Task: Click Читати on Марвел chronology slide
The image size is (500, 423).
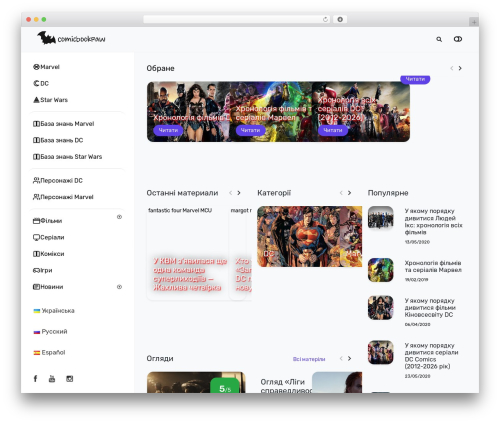Action: pyautogui.click(x=250, y=130)
